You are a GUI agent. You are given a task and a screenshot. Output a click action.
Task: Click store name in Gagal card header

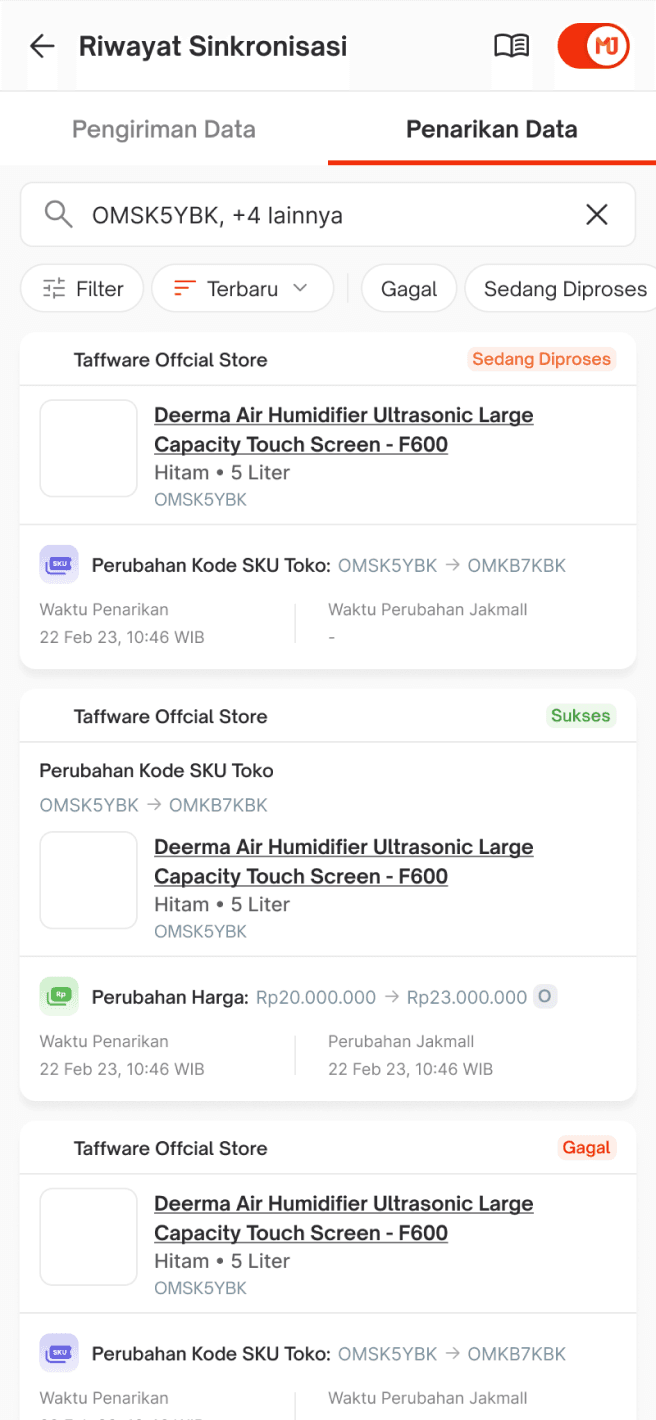click(x=171, y=1148)
